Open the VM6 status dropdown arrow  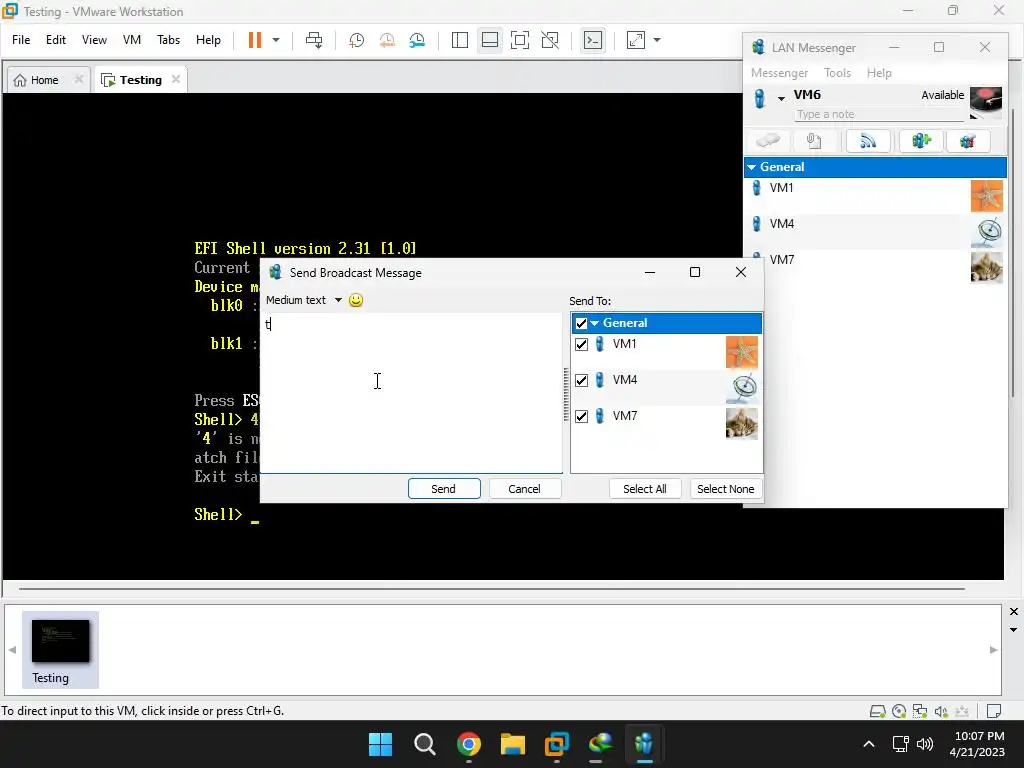(x=781, y=99)
